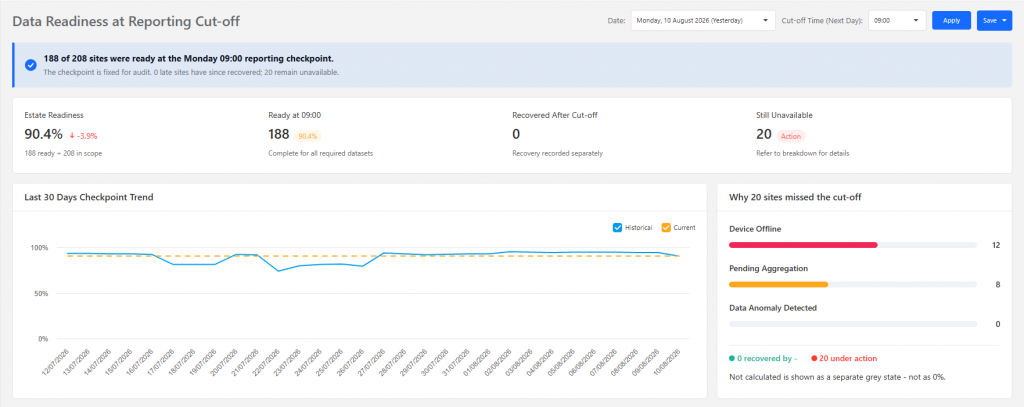Click the red dot beside '20 under action'

814,359
